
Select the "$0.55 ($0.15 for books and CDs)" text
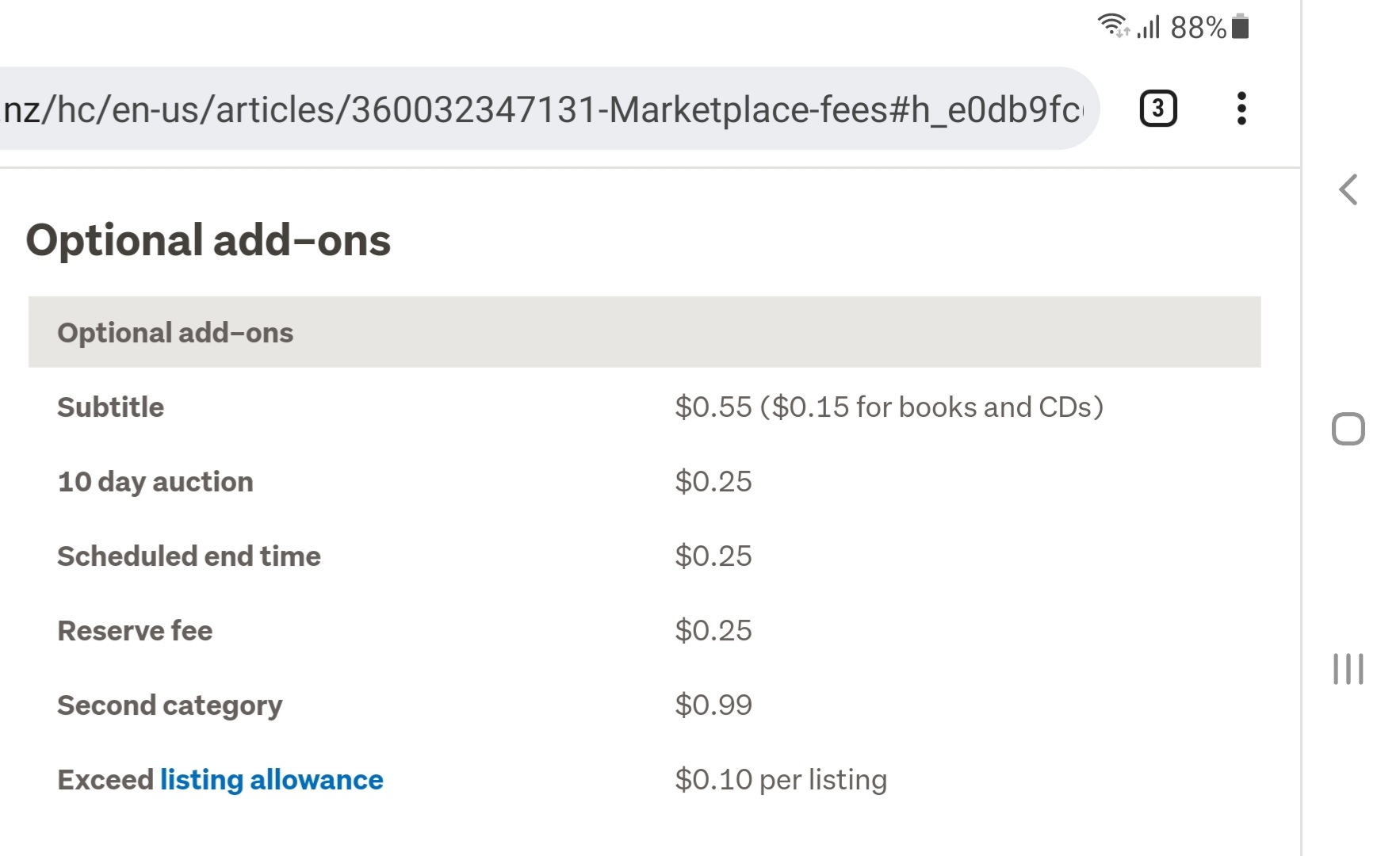click(889, 407)
